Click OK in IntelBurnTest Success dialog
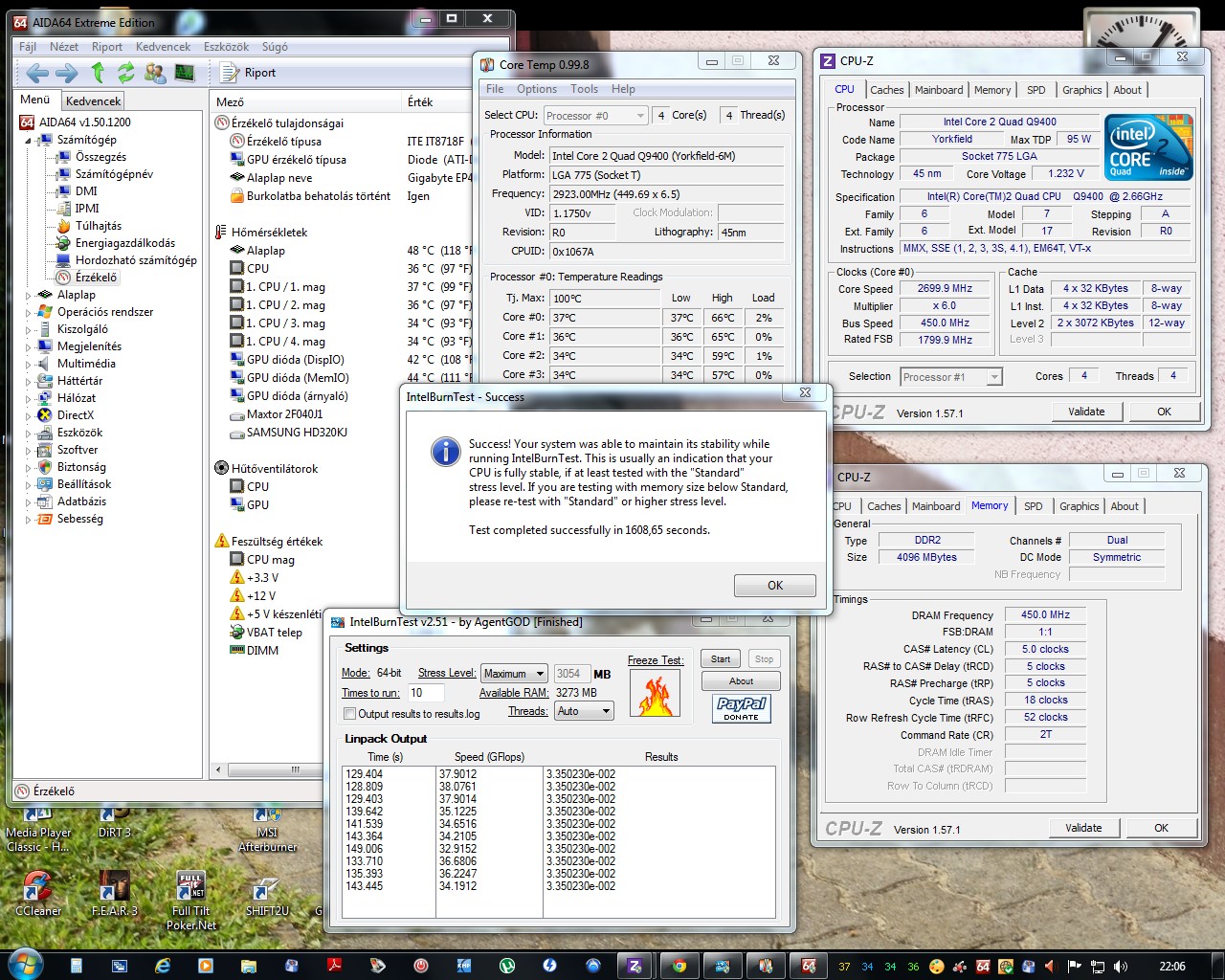This screenshot has width=1225, height=980. [775, 586]
